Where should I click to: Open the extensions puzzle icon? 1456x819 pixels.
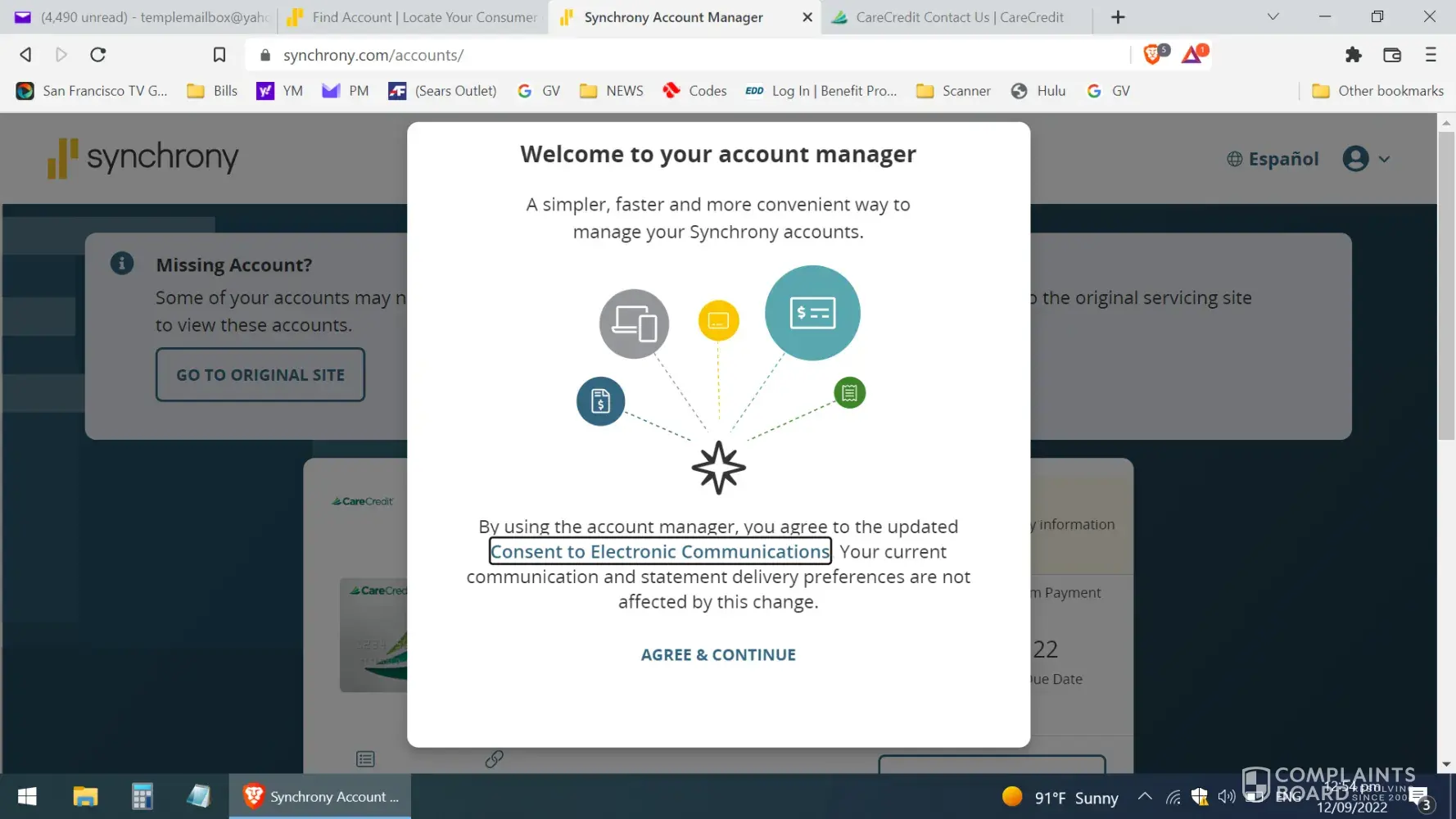point(1353,55)
